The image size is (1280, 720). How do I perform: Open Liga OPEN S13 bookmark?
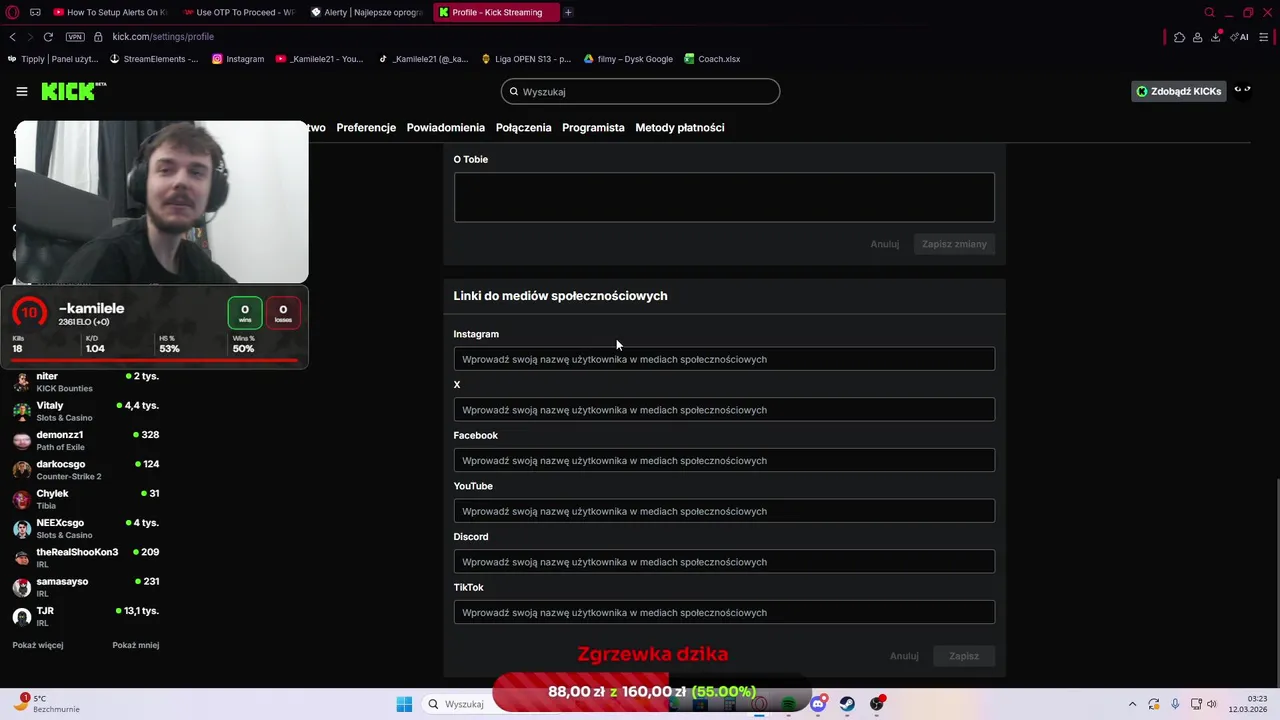(x=526, y=59)
